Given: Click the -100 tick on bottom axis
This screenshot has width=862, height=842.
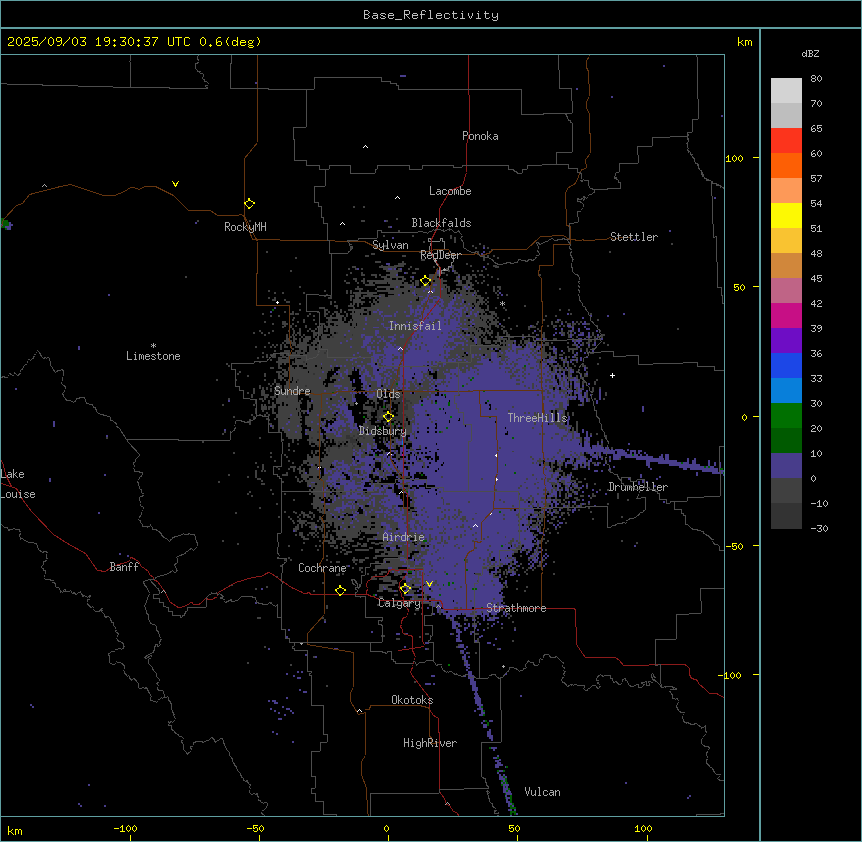Looking at the screenshot, I should pos(125,828).
